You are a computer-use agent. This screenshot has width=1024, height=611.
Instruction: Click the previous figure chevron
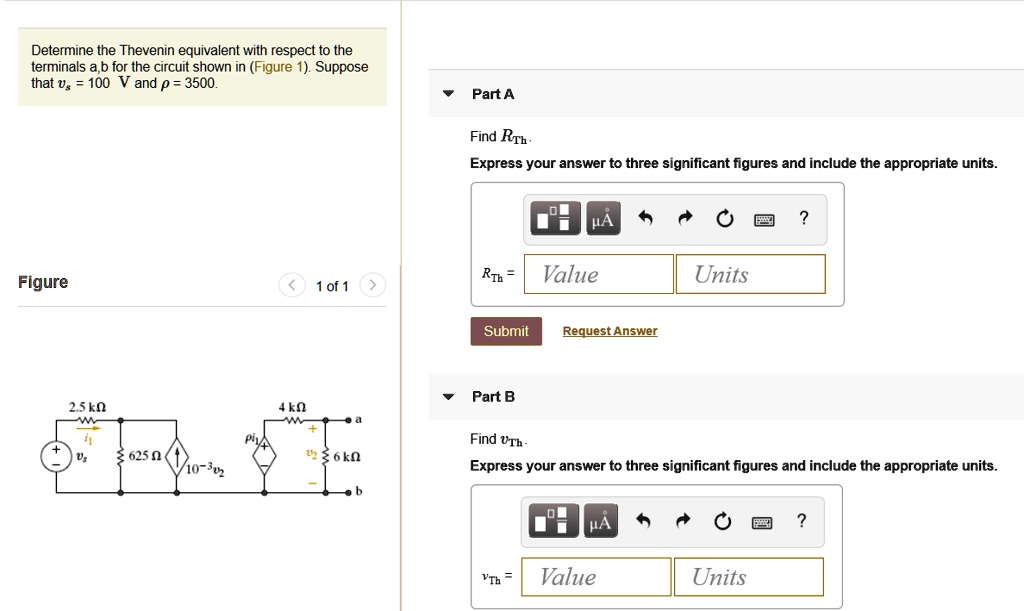coord(291,285)
